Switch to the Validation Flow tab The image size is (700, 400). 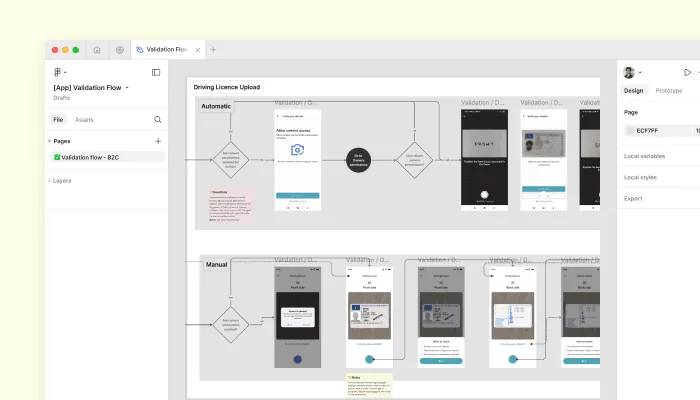pos(168,50)
